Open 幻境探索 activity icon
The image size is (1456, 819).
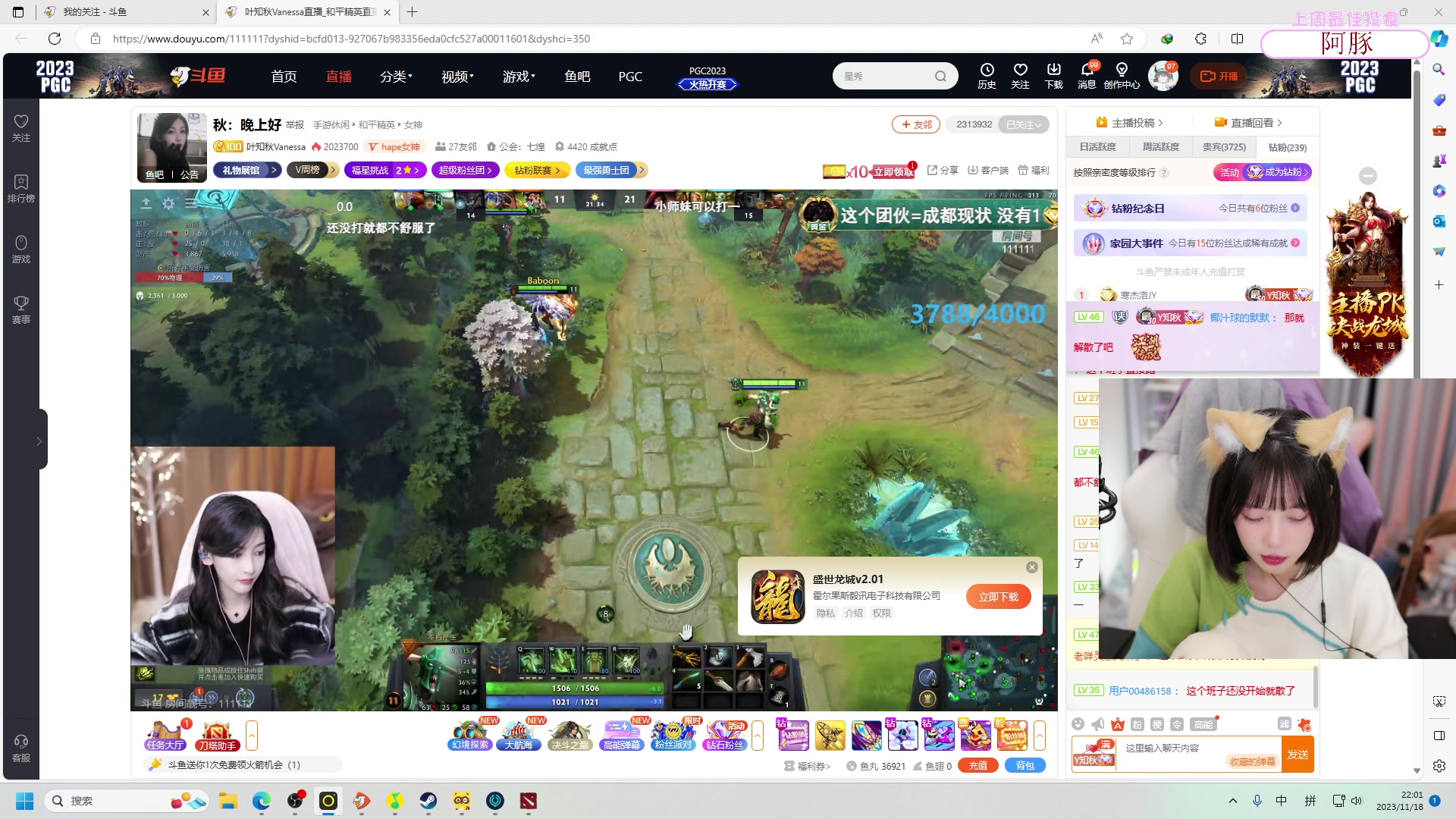pos(470,735)
